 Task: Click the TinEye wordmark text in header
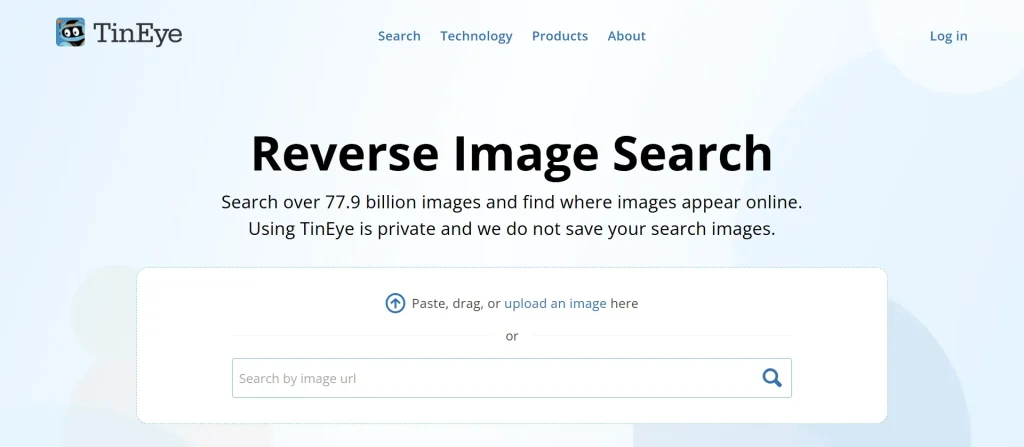pyautogui.click(x=138, y=34)
